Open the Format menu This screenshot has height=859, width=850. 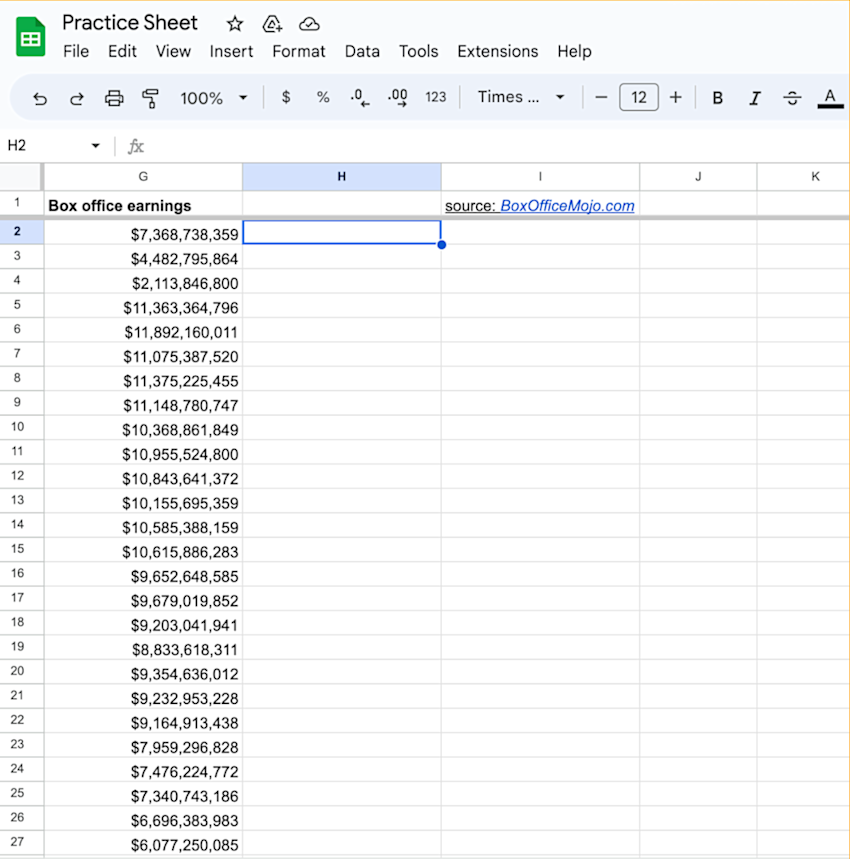point(299,51)
